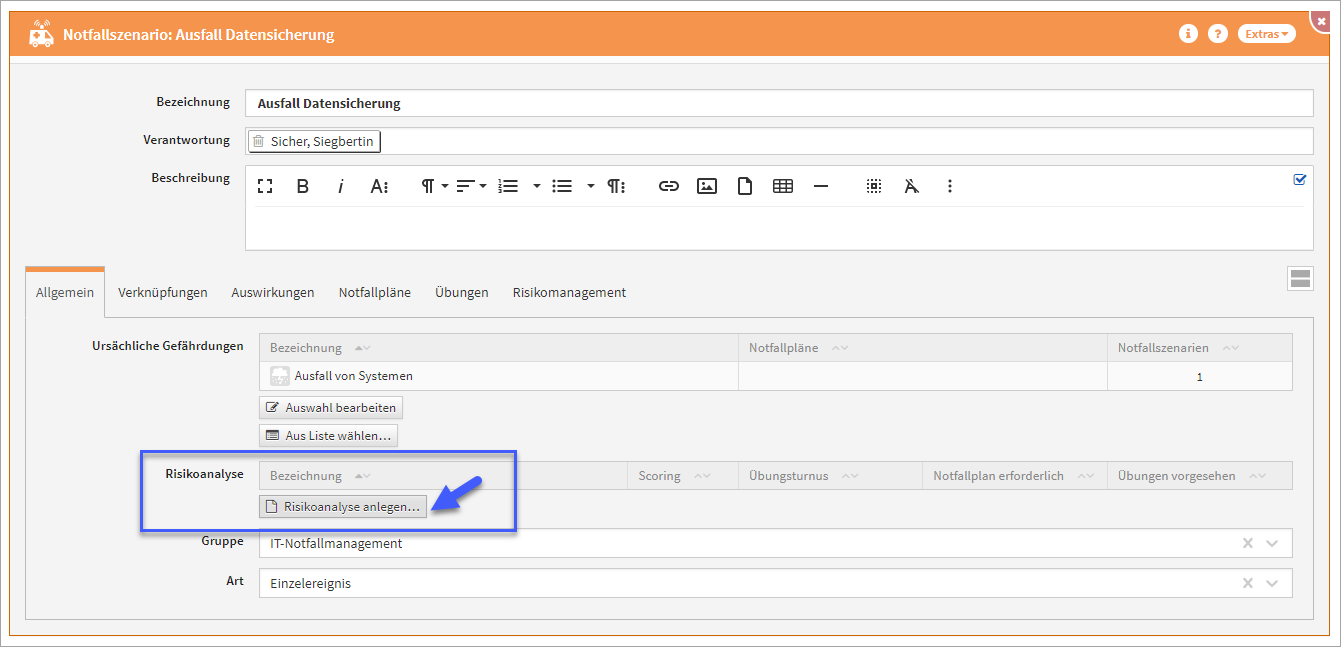Screen dimensions: 1341x647
Task: Apply italic formatting in description editor
Action: tap(340, 186)
